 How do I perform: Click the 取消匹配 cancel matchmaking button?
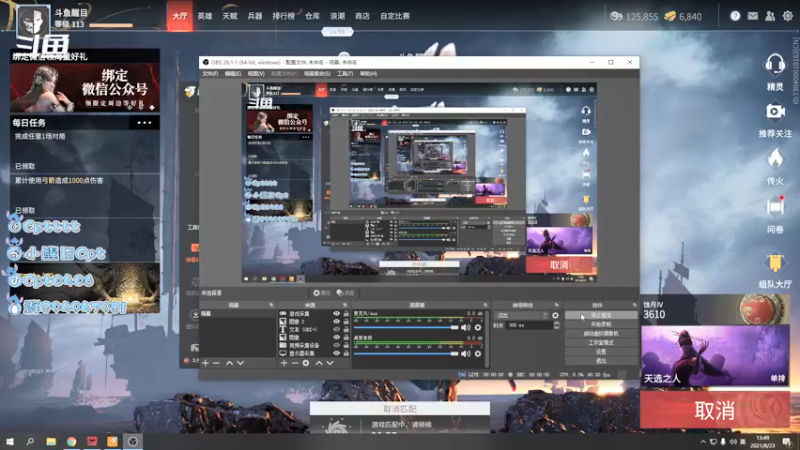pyautogui.click(x=399, y=409)
